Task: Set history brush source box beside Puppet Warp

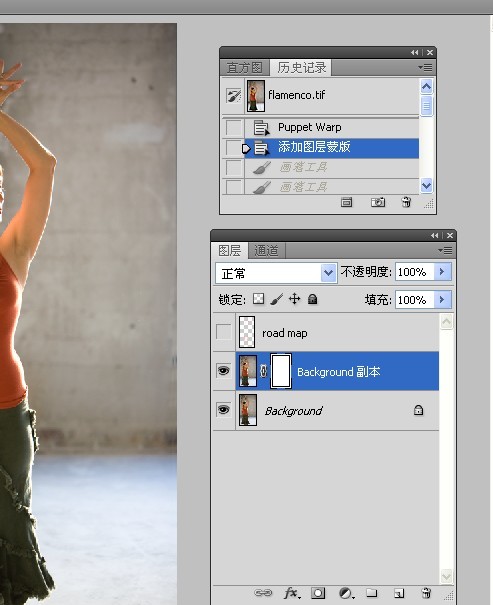Action: point(233,127)
